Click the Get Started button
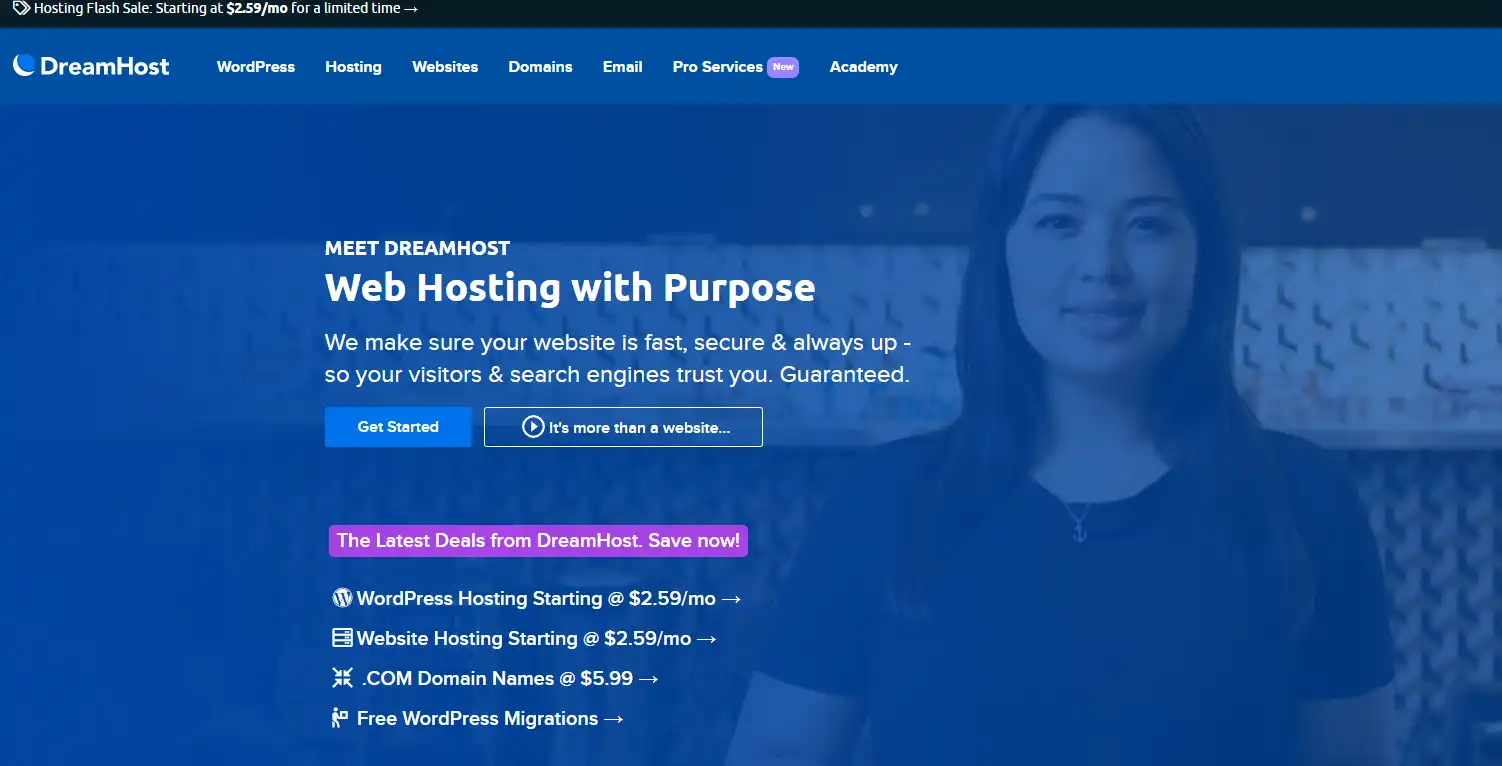 coord(398,427)
